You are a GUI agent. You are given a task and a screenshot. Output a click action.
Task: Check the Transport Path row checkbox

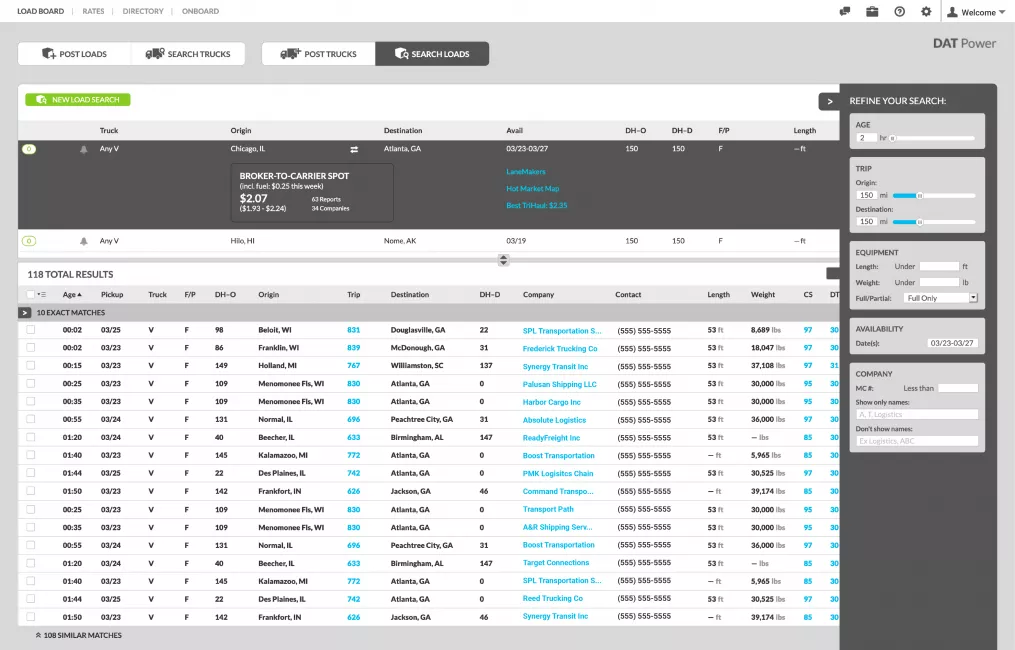point(30,510)
